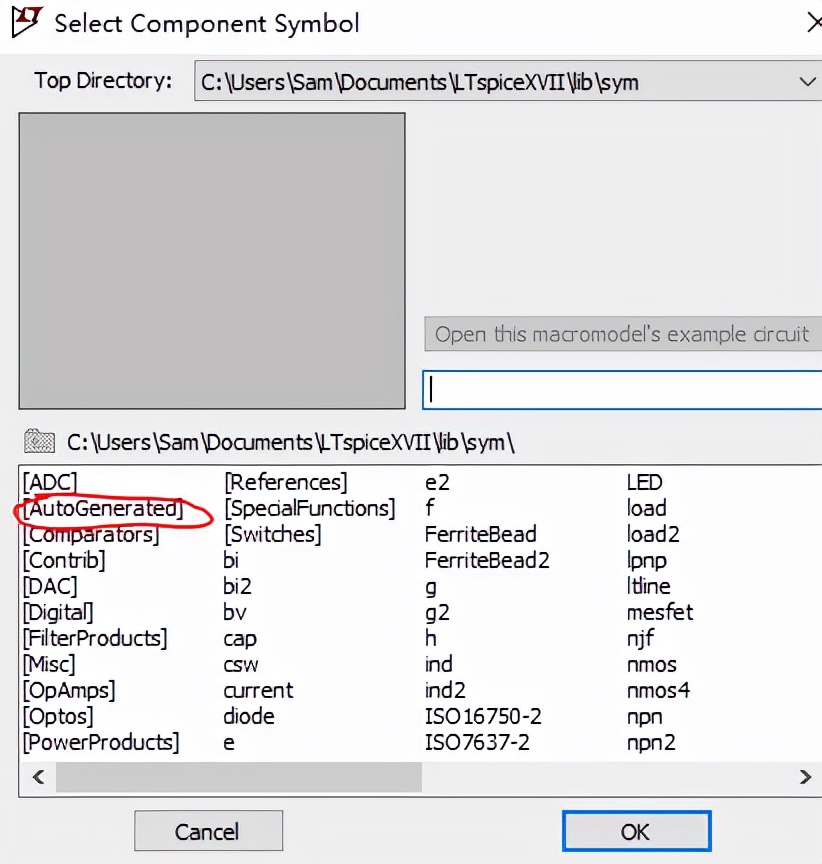Select the g2 symbol

[x=437, y=613]
